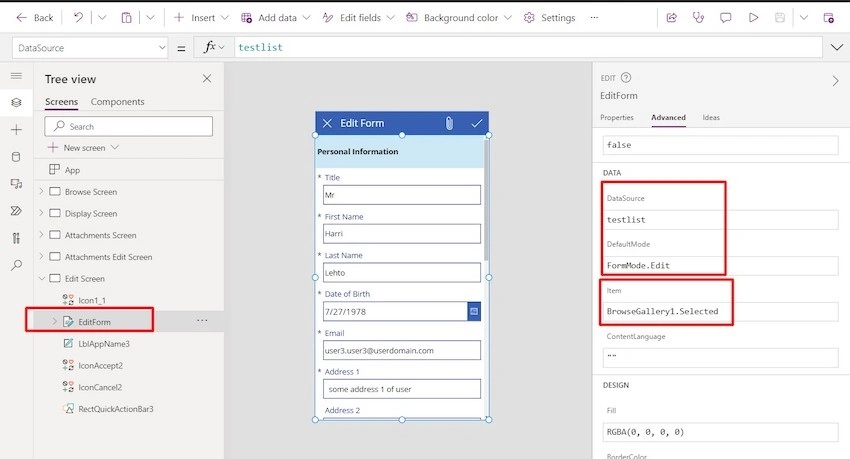
Task: Open the save options dropdown arrow
Action: 804,18
